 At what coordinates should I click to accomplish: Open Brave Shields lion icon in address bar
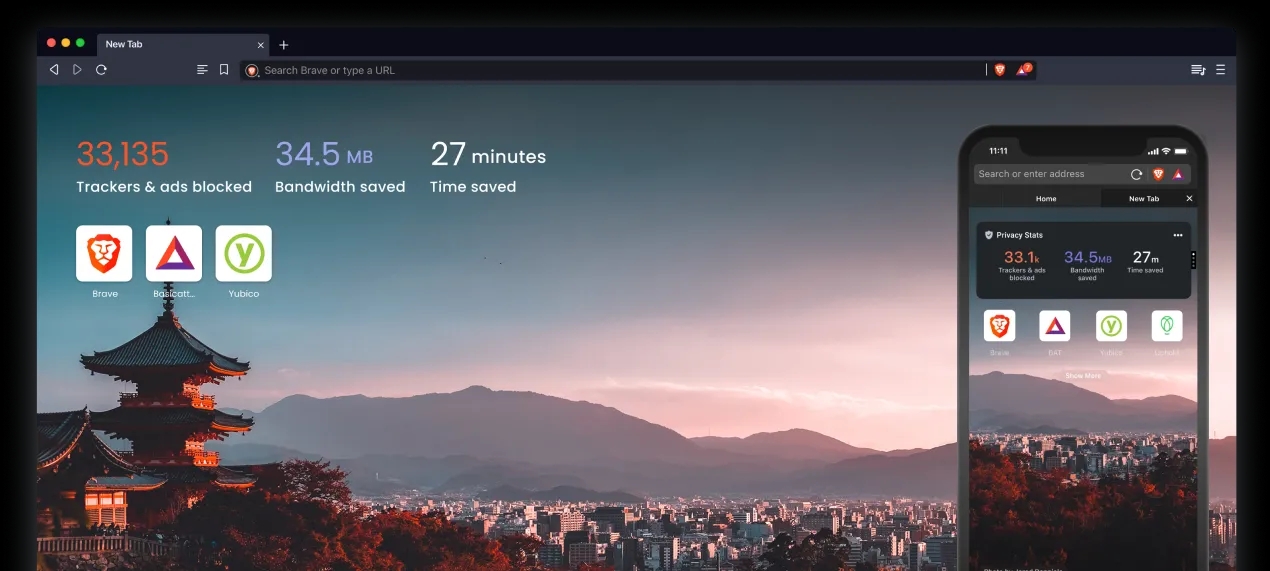click(999, 70)
